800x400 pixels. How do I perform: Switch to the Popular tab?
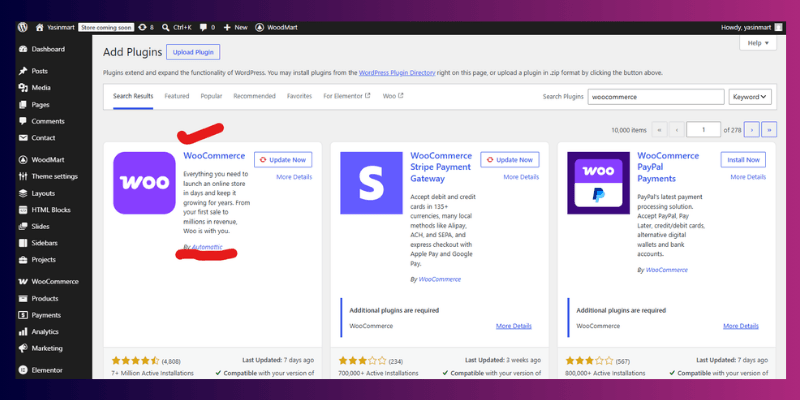[x=211, y=96]
